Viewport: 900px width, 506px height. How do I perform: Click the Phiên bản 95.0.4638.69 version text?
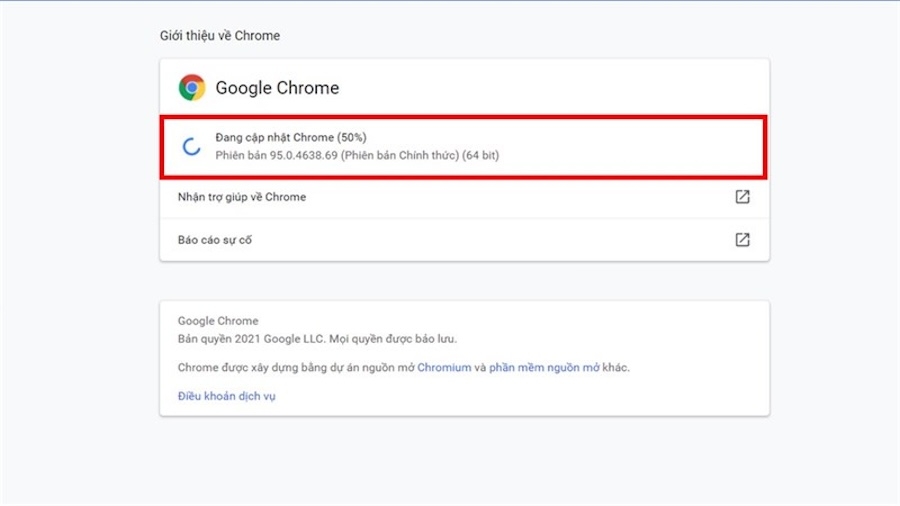pyautogui.click(x=357, y=155)
